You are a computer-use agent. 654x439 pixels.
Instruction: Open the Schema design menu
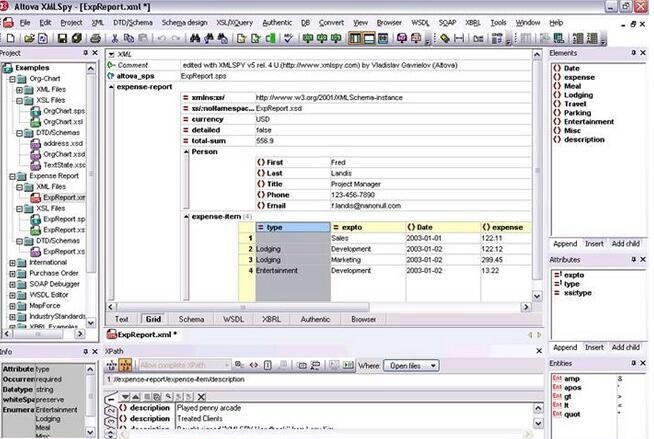click(184, 23)
